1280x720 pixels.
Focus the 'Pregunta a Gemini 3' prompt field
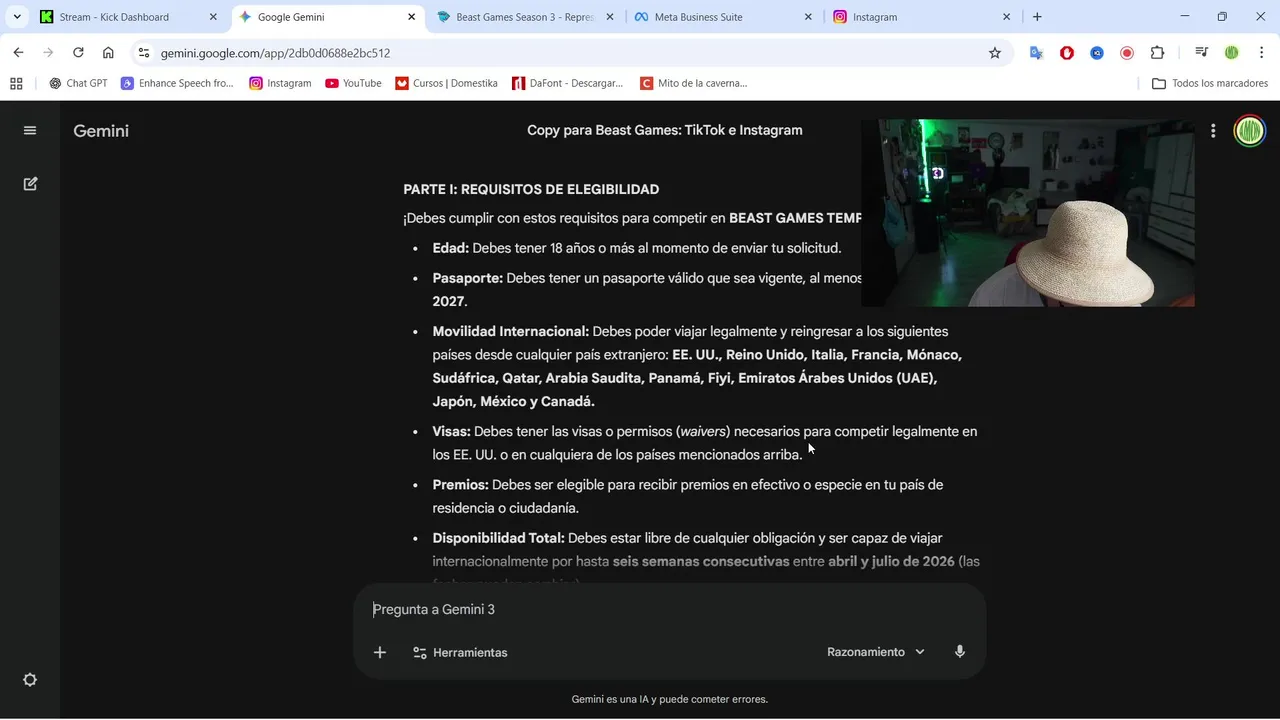click(x=670, y=610)
